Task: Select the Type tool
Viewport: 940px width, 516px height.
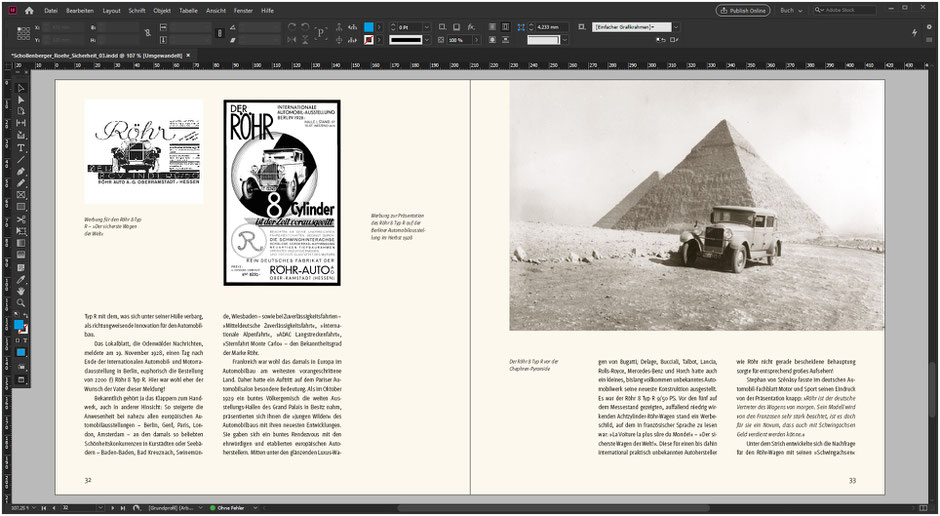Action: point(21,147)
